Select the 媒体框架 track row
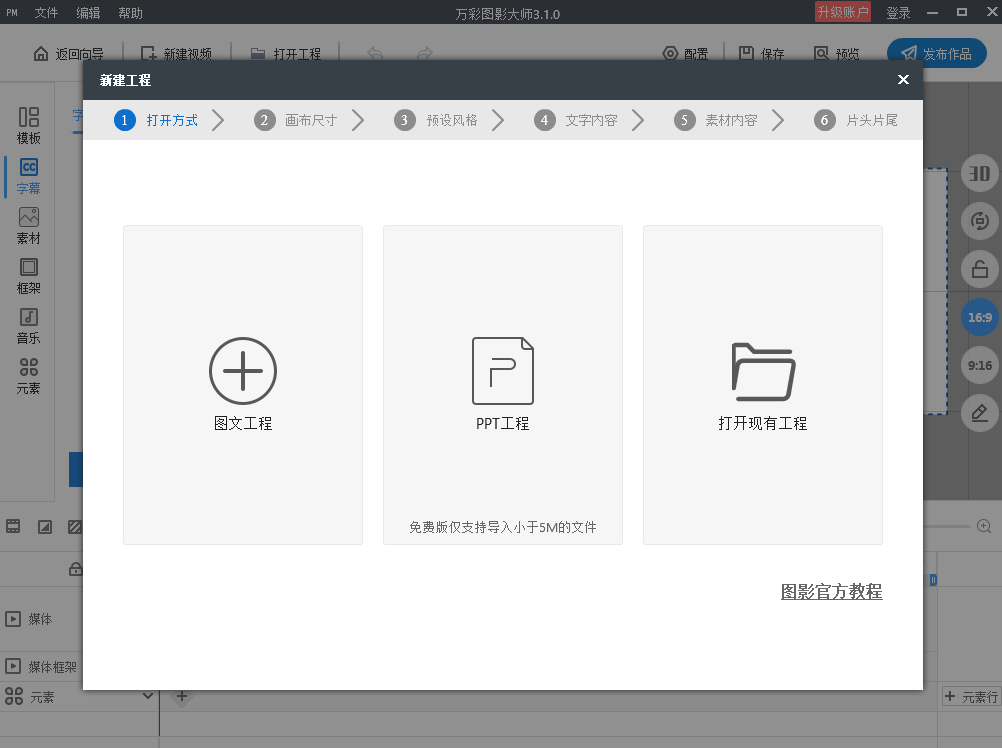1002x748 pixels. (x=42, y=667)
